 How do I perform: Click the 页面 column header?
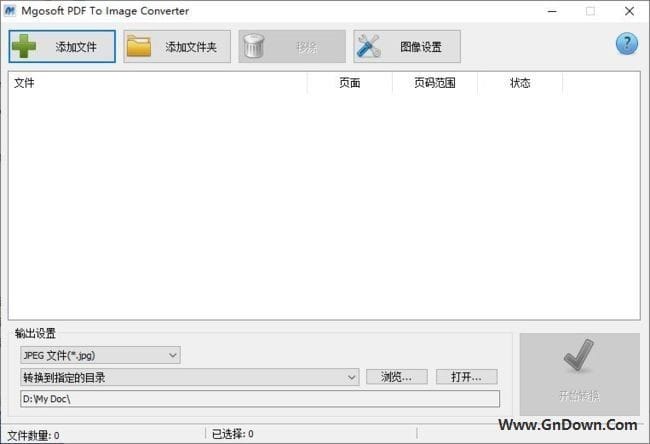pos(350,83)
